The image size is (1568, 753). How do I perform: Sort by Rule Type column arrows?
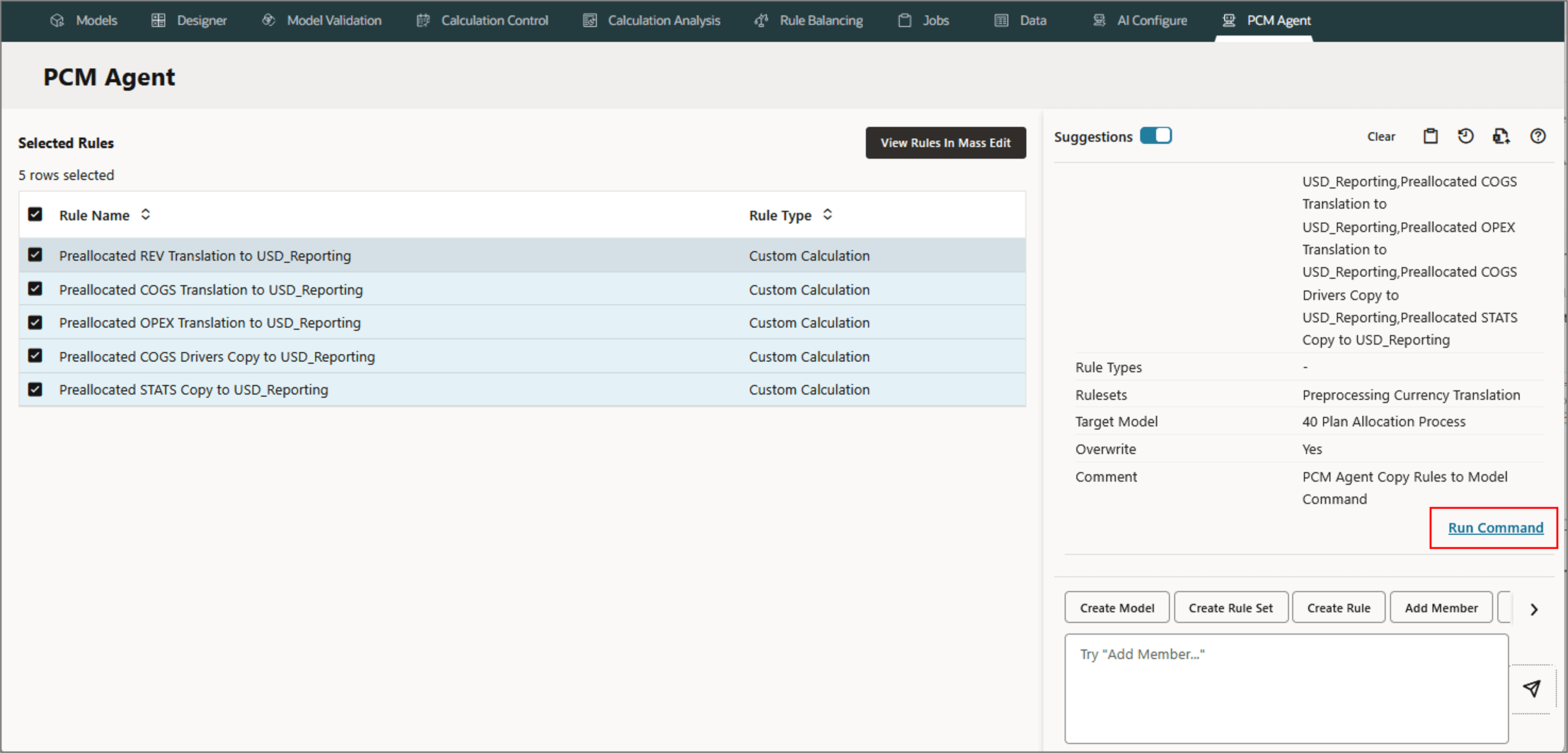point(827,214)
